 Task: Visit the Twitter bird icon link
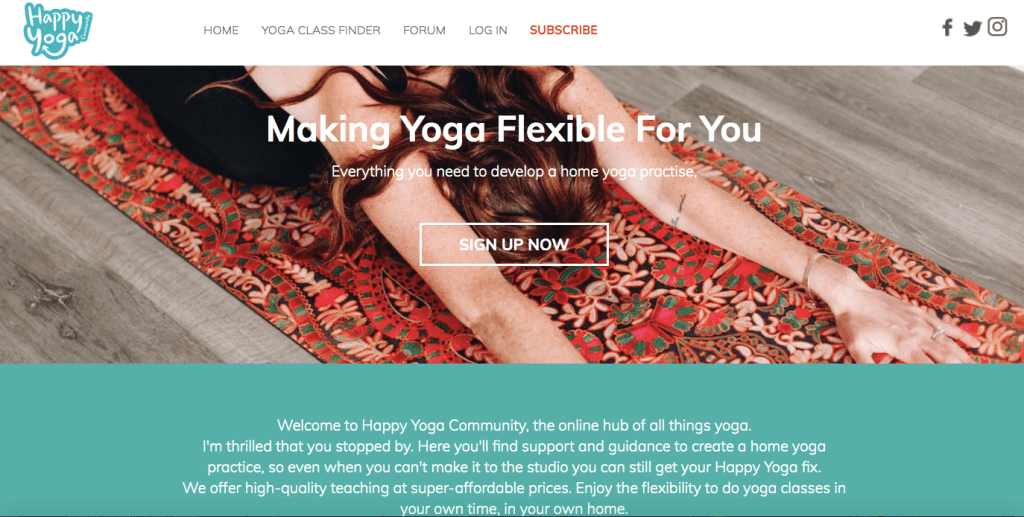tap(972, 28)
